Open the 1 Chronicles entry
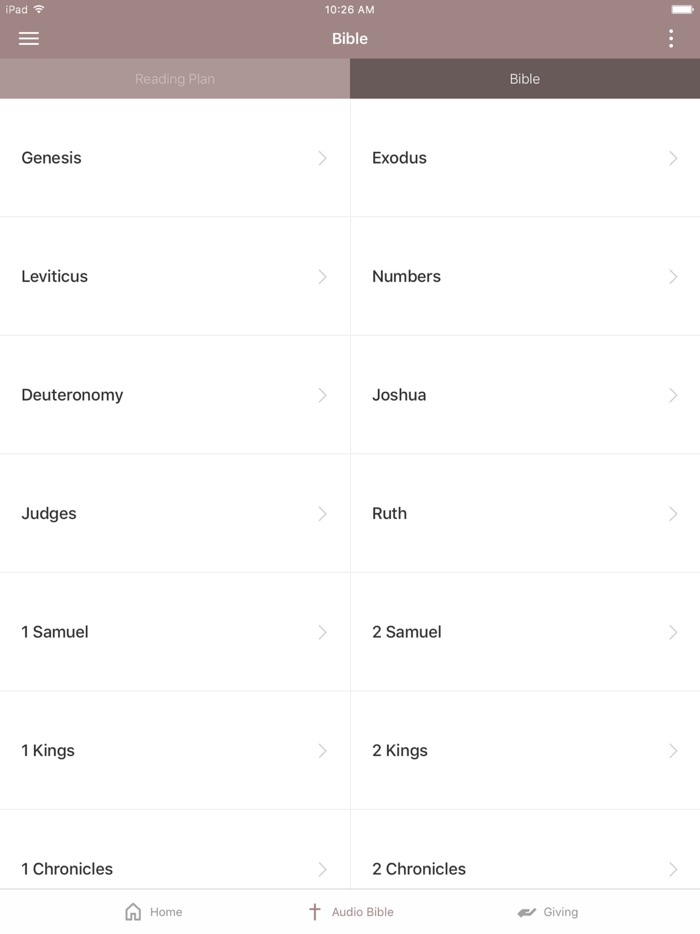The image size is (700, 934). tap(67, 869)
